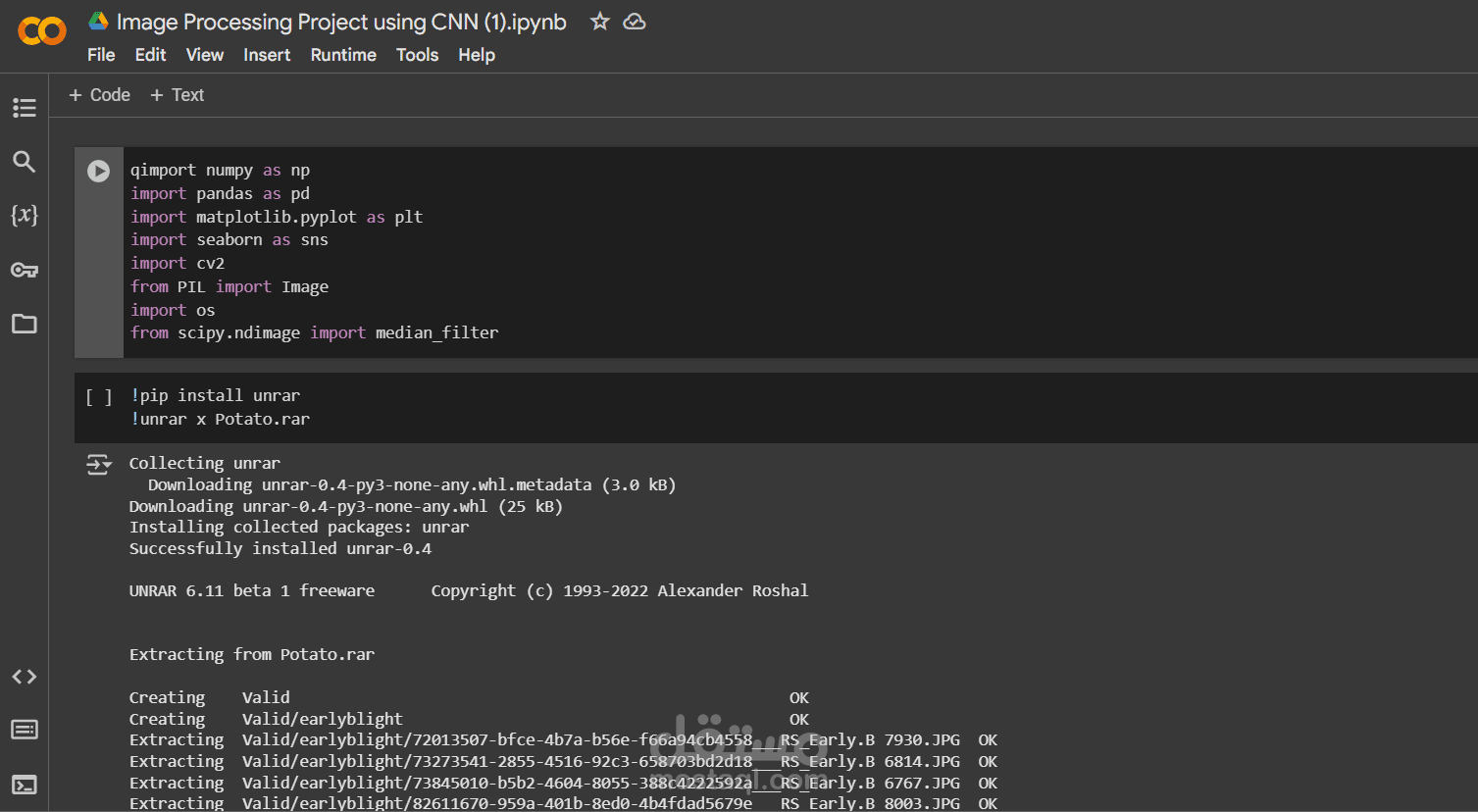
Task: Click the '!unrar x Potato.rar' line
Action: point(220,419)
